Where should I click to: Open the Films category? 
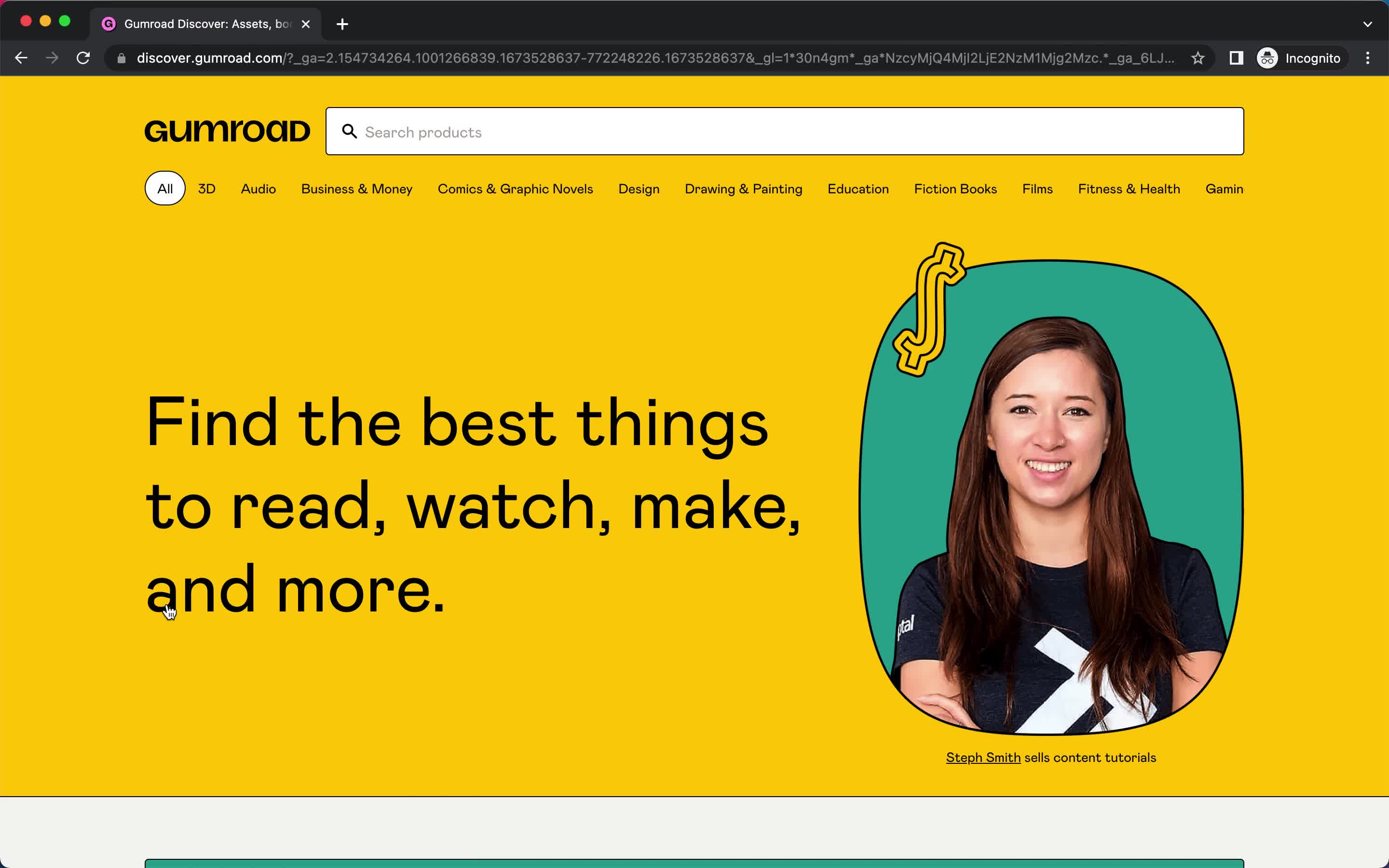pos(1037,189)
